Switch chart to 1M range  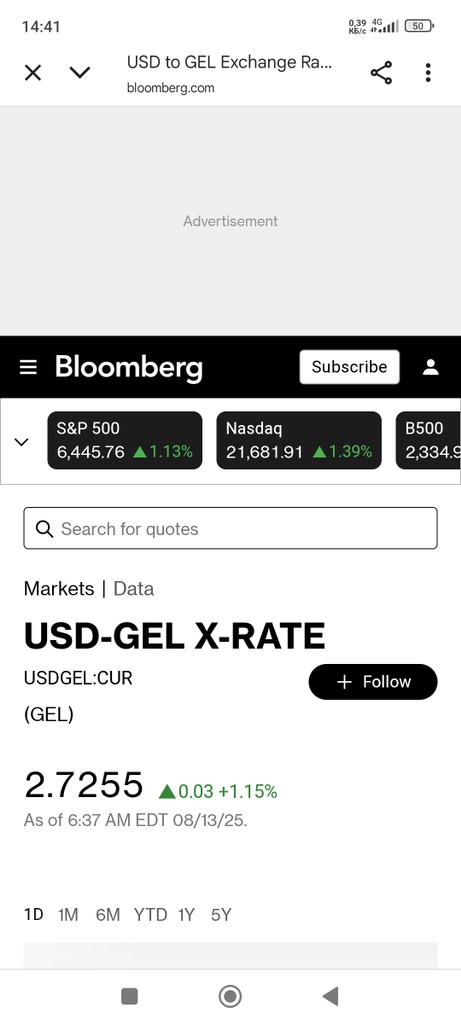click(68, 915)
